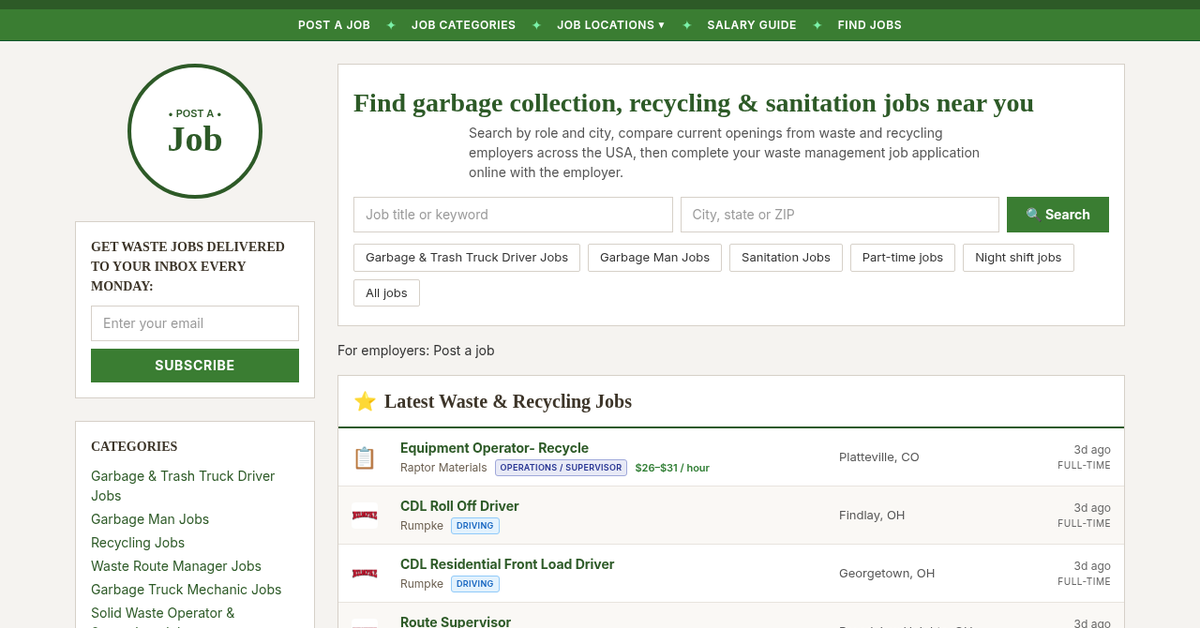
Task: Click the Enter your email field
Action: point(195,323)
